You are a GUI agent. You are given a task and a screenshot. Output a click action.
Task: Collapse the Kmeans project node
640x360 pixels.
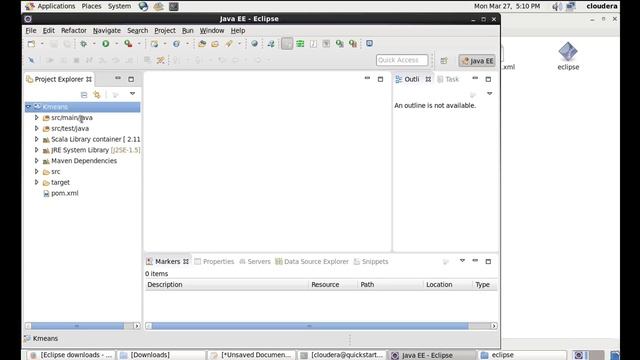pyautogui.click(x=28, y=107)
